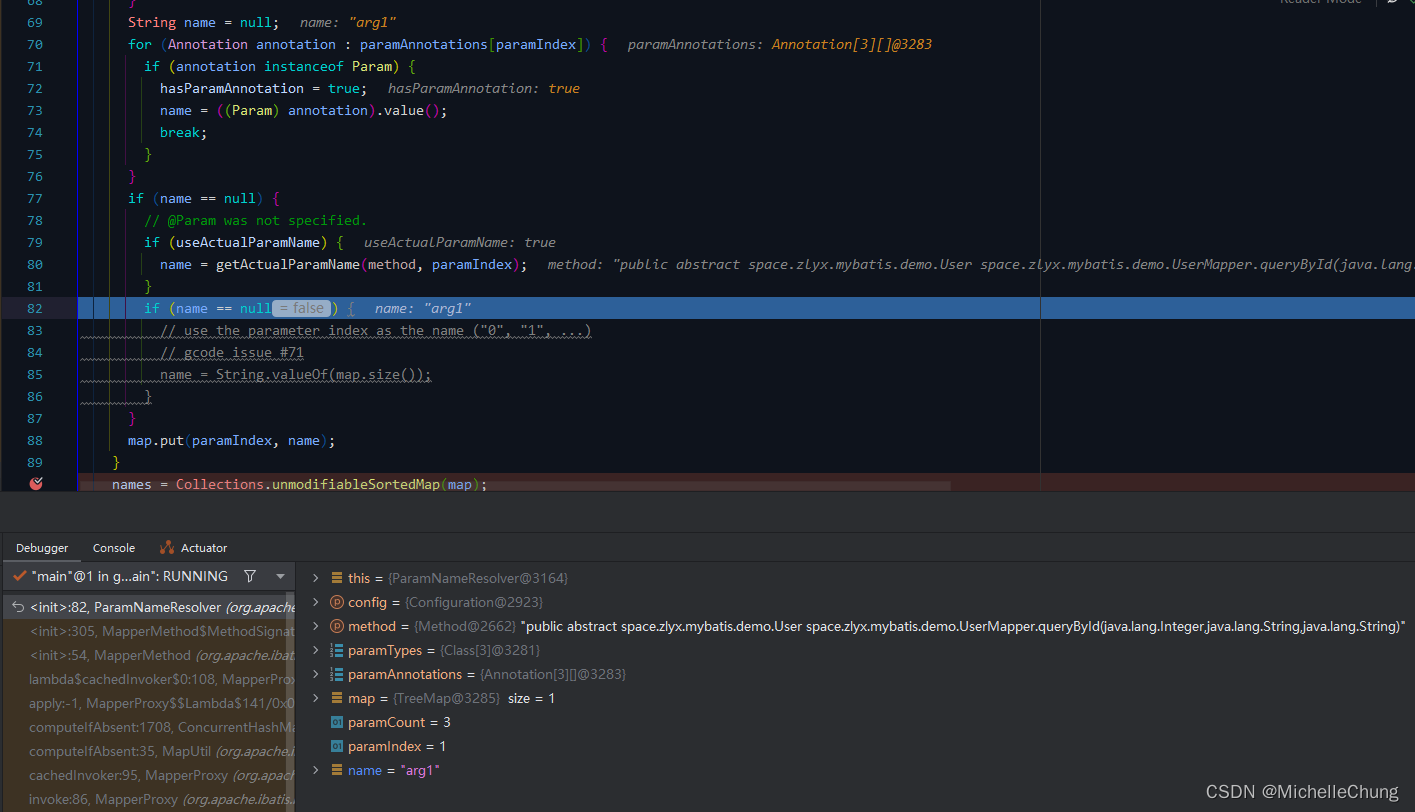
Task: Expand the 'method' variable node
Action: pyautogui.click(x=316, y=626)
